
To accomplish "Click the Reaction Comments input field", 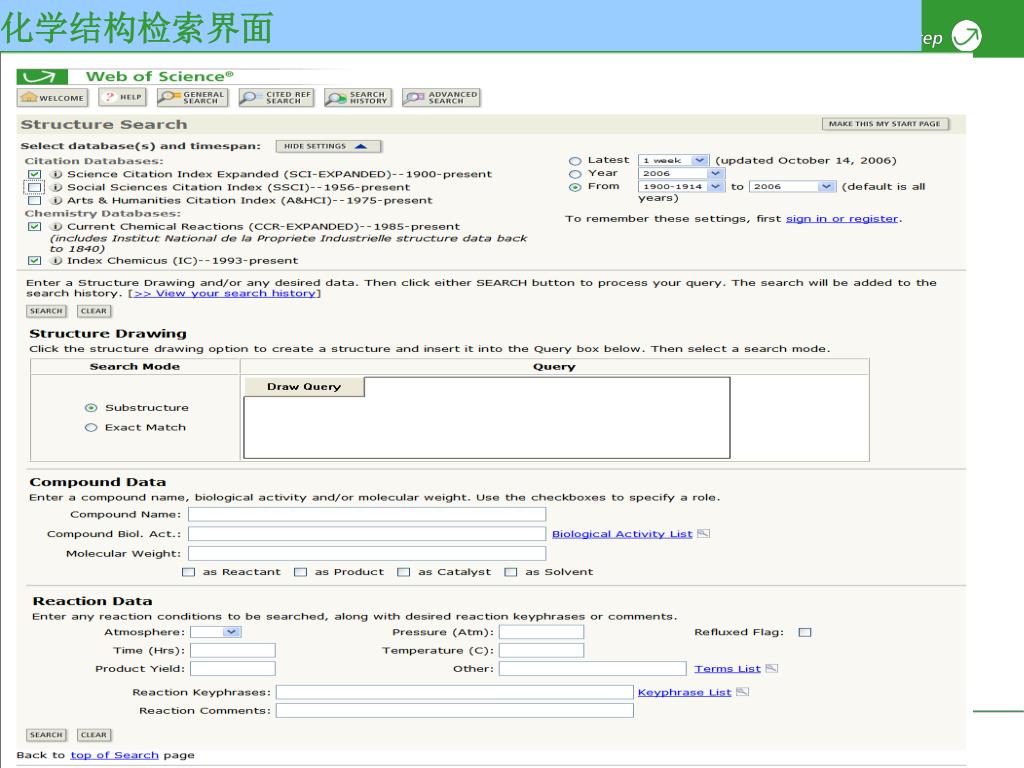I will (x=455, y=711).
